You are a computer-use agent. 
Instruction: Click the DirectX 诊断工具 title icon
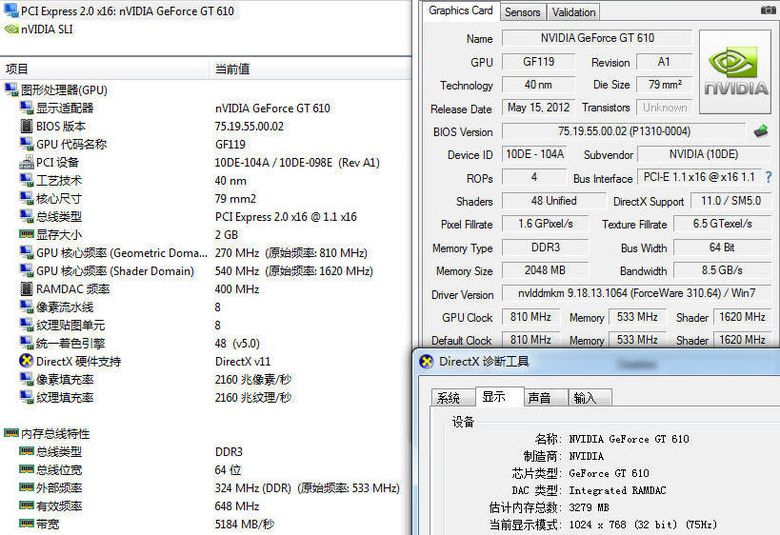pyautogui.click(x=426, y=361)
